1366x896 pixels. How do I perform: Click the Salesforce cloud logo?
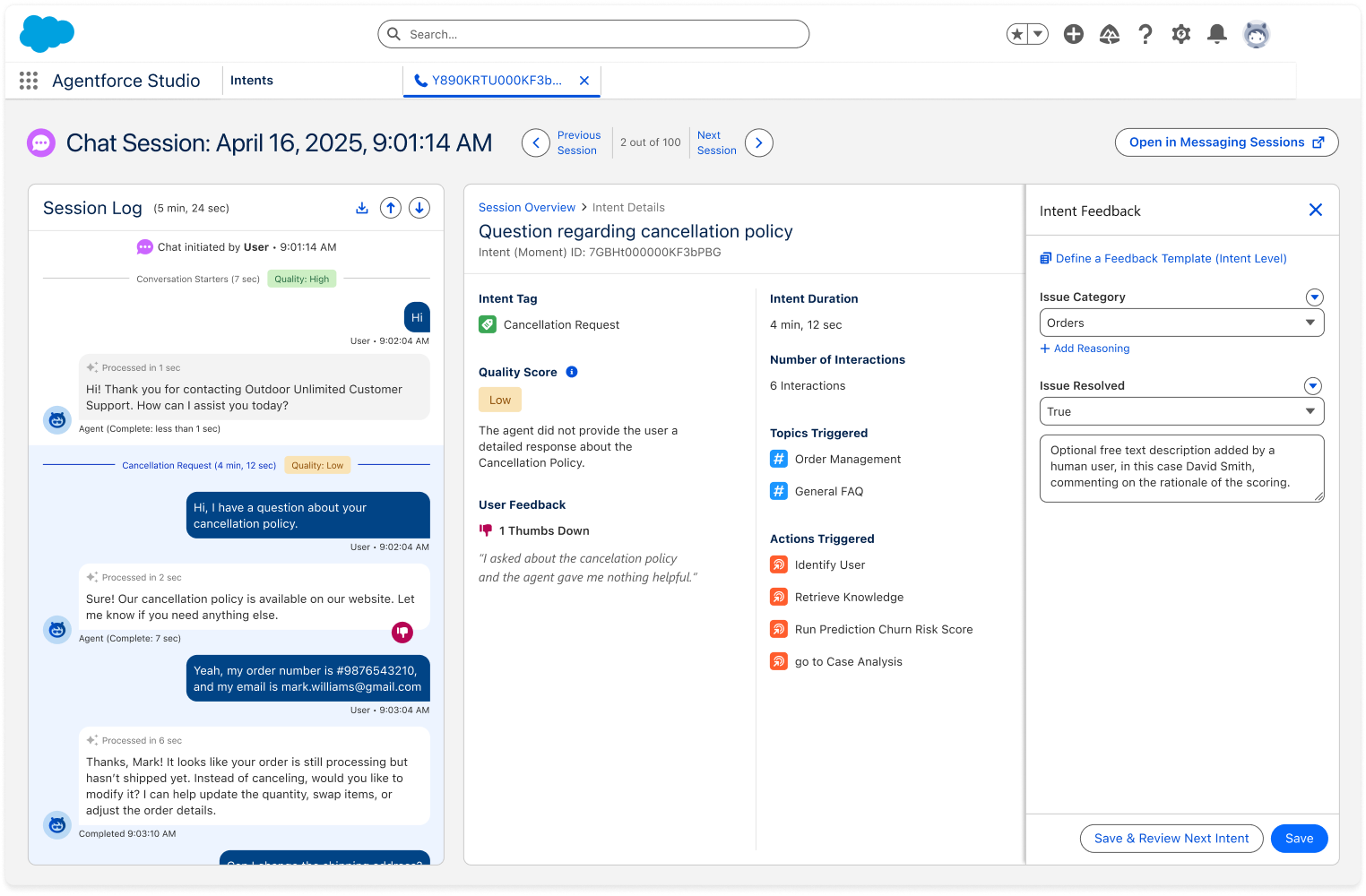47,34
